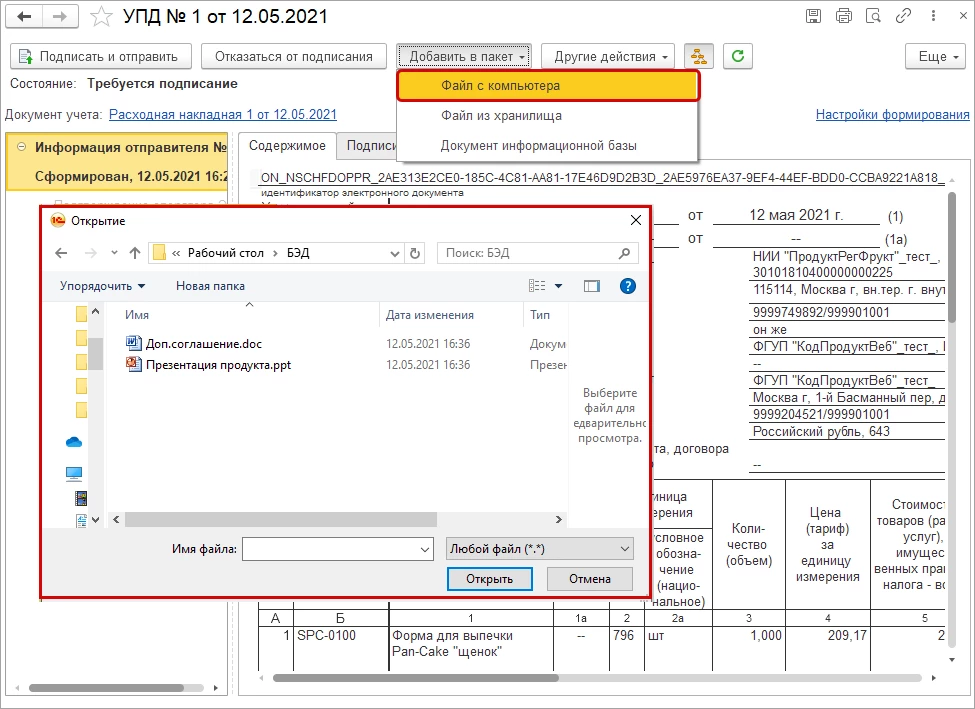The image size is (975, 709).
Task: Refresh using the green arrow button
Action: [738, 57]
